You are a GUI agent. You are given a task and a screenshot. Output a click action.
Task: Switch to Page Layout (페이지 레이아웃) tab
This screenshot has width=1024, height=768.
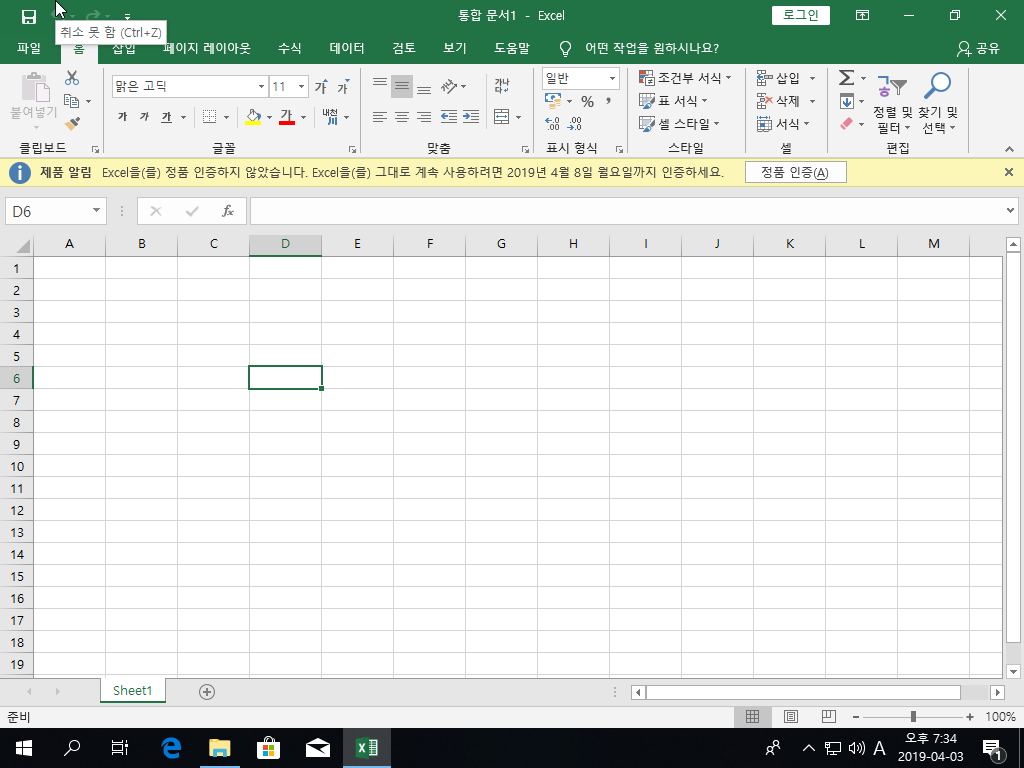click(206, 48)
